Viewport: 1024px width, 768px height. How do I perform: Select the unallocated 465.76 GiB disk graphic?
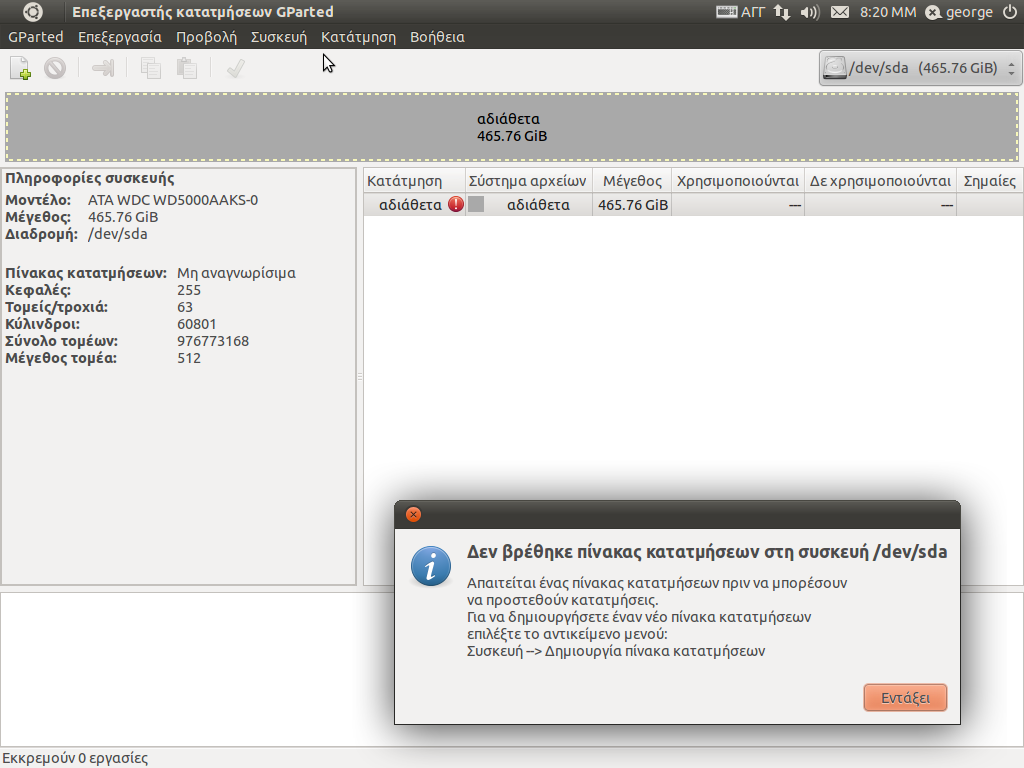512,127
